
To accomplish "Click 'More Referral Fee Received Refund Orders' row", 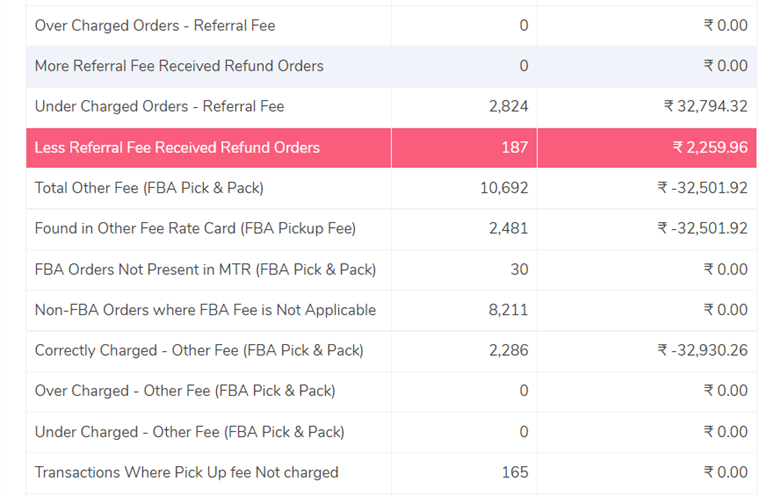I will click(391, 66).
